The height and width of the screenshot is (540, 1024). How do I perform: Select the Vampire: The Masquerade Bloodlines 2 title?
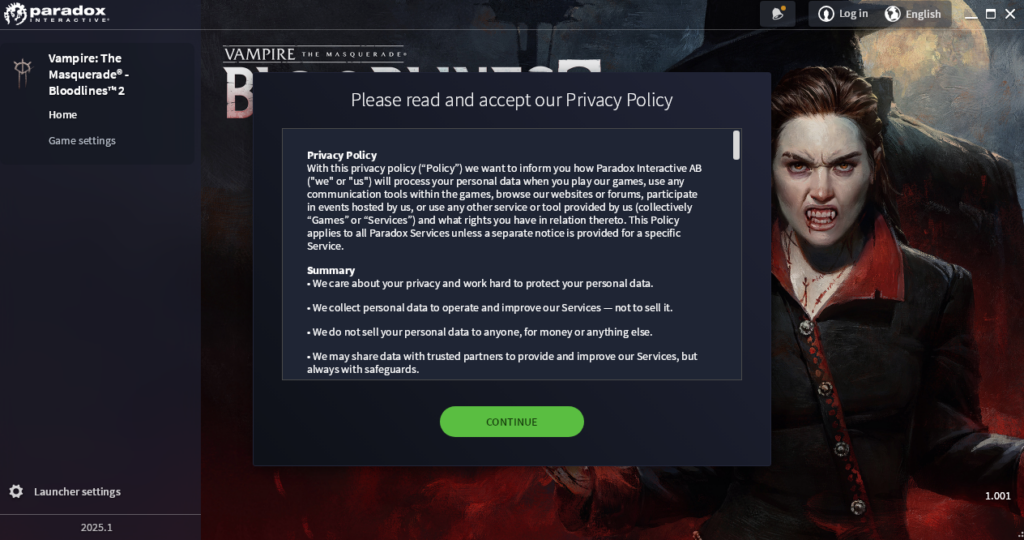pos(88,74)
